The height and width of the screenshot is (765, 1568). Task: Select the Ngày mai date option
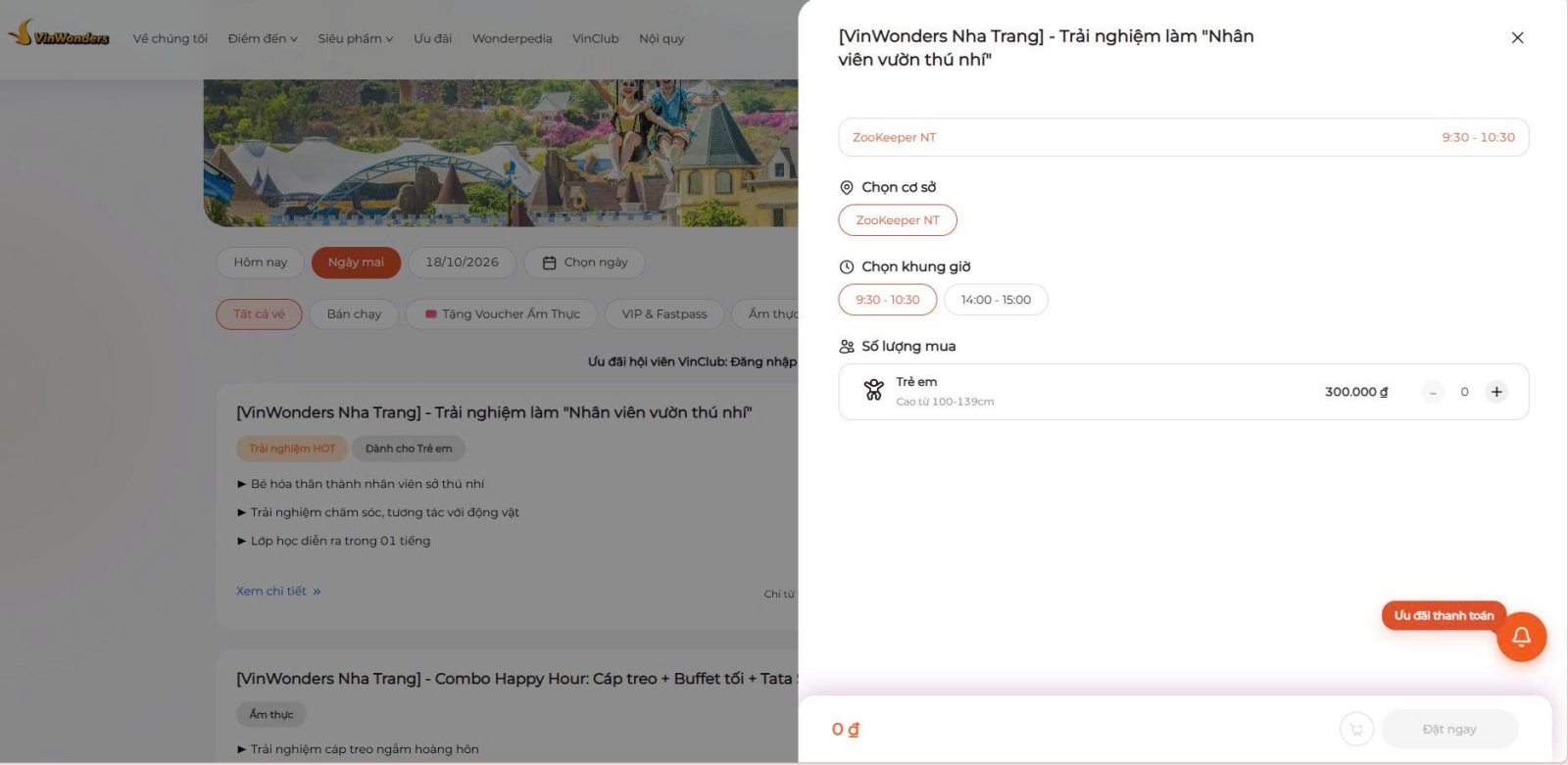[356, 263]
